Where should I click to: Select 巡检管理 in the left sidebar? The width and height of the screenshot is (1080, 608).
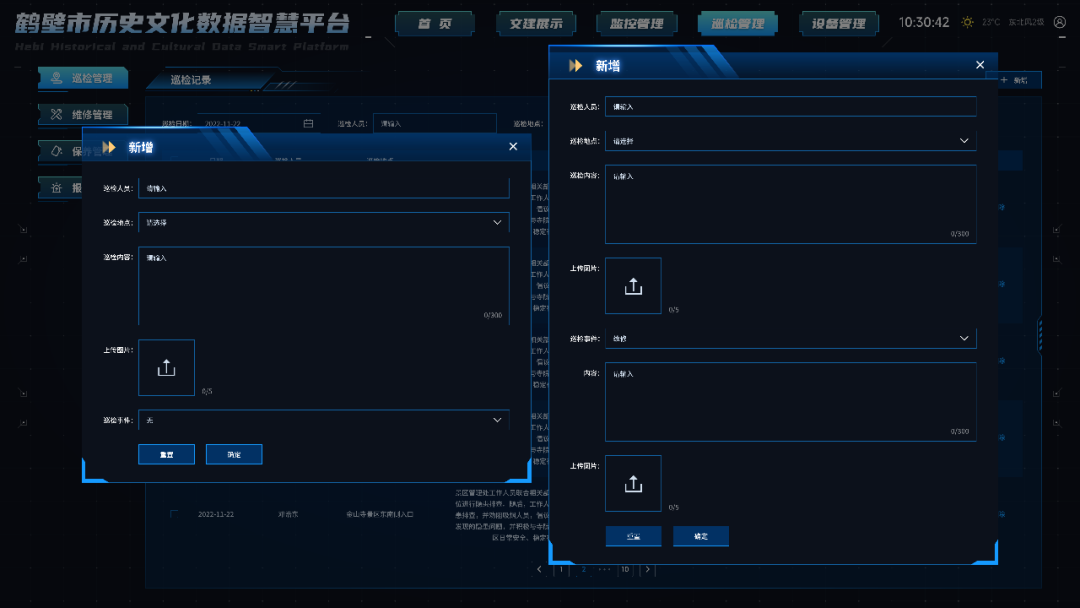83,78
